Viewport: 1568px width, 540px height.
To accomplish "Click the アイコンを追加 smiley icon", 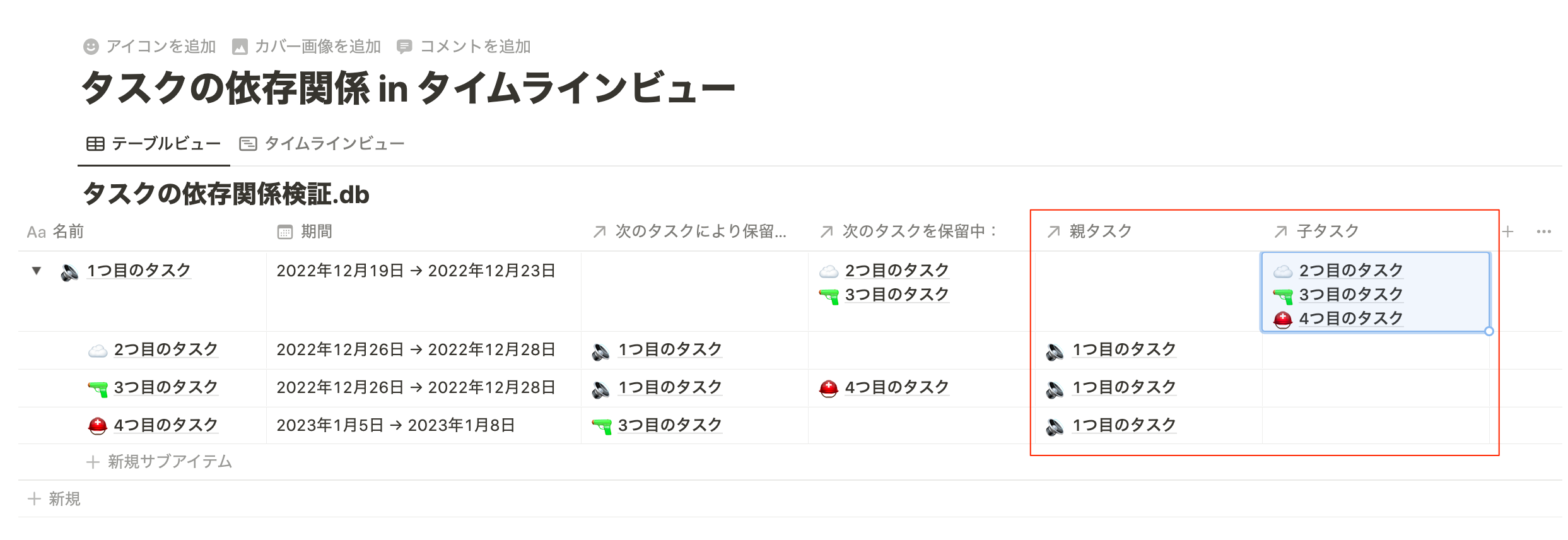I will point(91,47).
